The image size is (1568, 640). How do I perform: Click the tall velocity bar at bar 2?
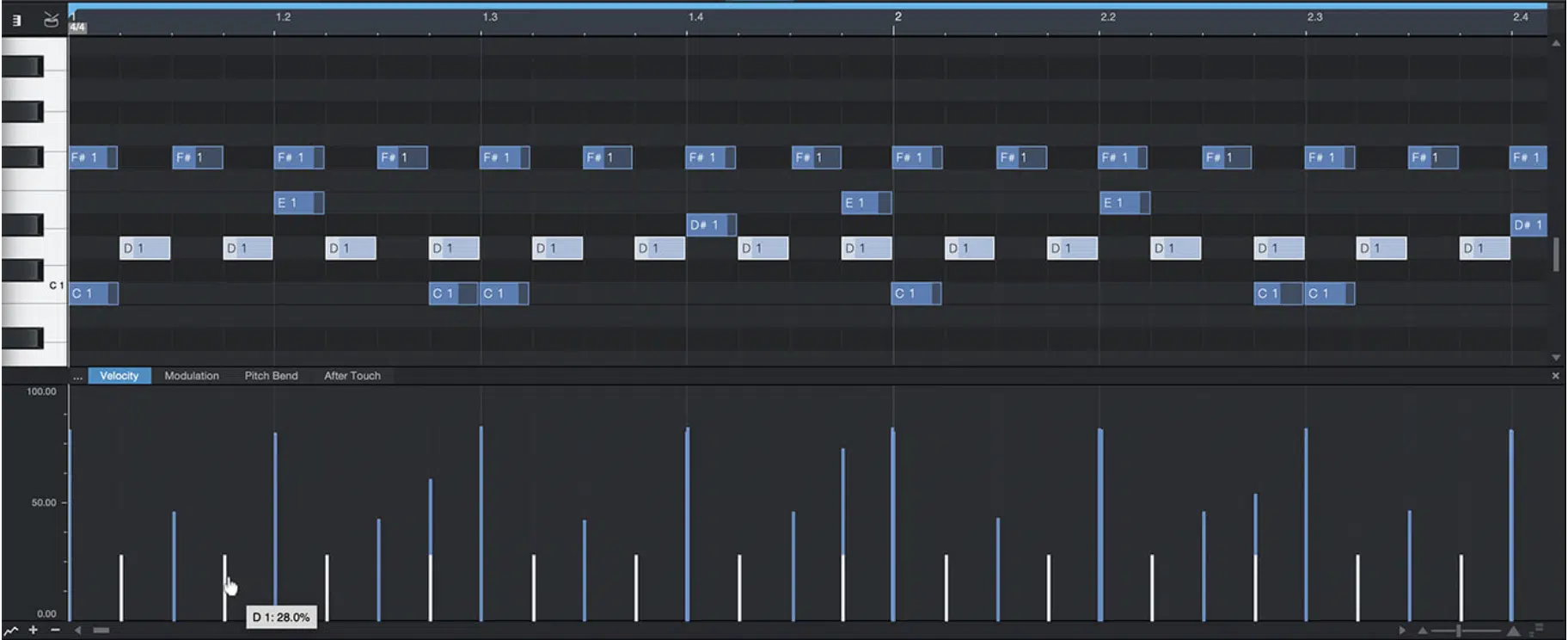pyautogui.click(x=893, y=524)
